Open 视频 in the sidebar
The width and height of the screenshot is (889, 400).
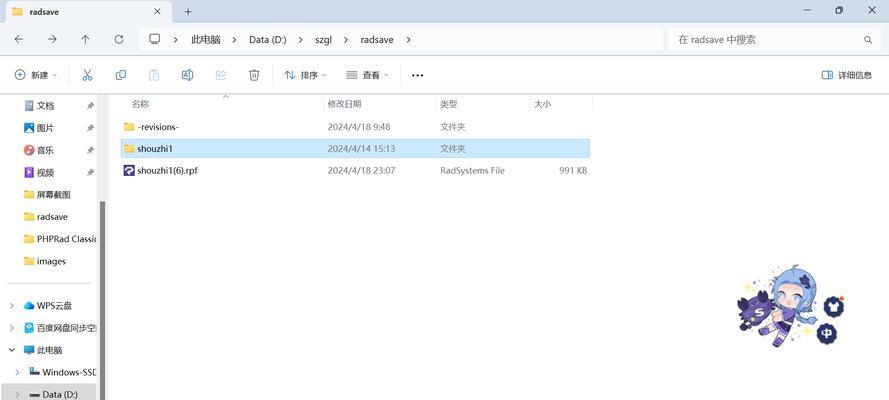(x=45, y=172)
